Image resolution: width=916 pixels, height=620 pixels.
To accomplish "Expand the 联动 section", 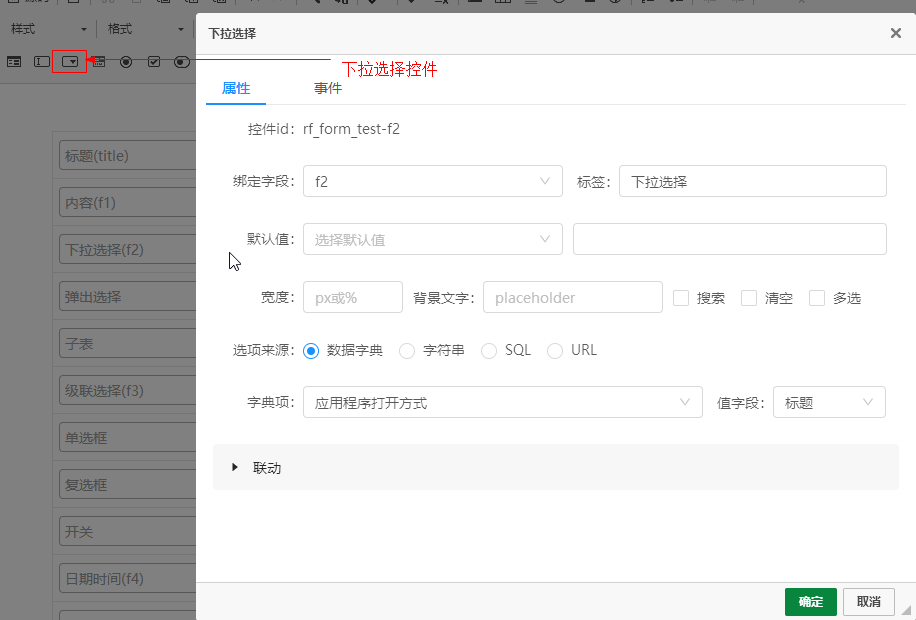I will 556,467.
